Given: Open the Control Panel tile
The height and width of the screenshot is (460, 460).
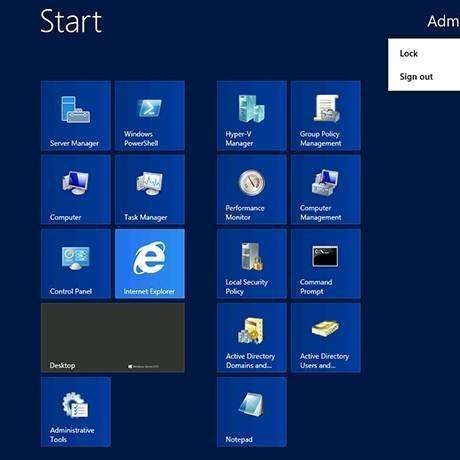Looking at the screenshot, I should (76, 264).
